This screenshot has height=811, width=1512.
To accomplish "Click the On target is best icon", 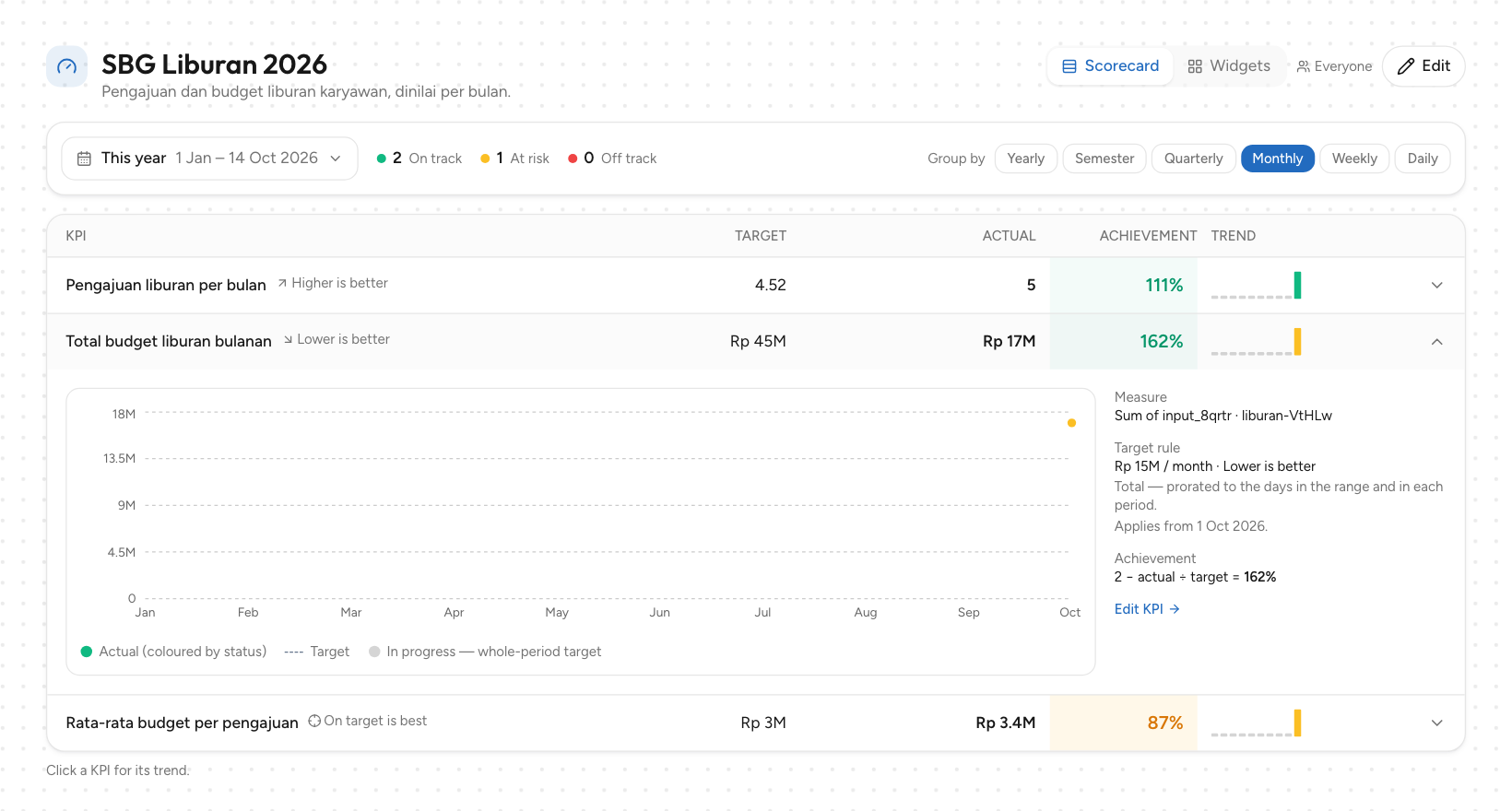I will [x=314, y=721].
